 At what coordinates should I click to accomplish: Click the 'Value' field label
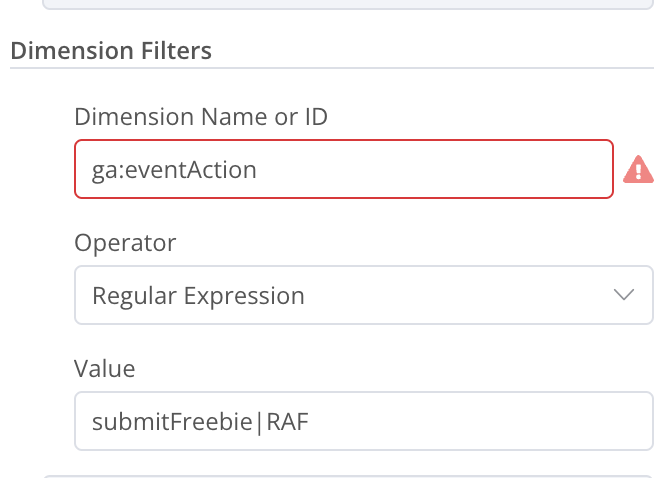104,369
